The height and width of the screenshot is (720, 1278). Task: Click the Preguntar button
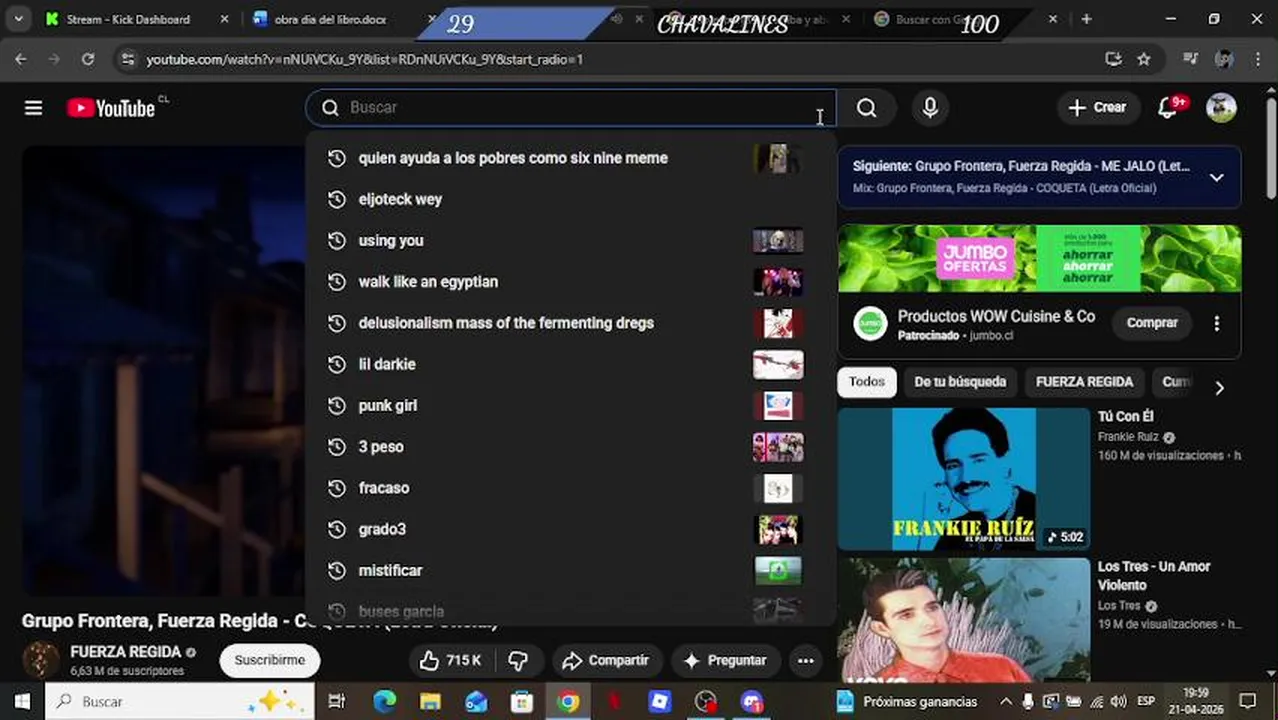point(725,660)
